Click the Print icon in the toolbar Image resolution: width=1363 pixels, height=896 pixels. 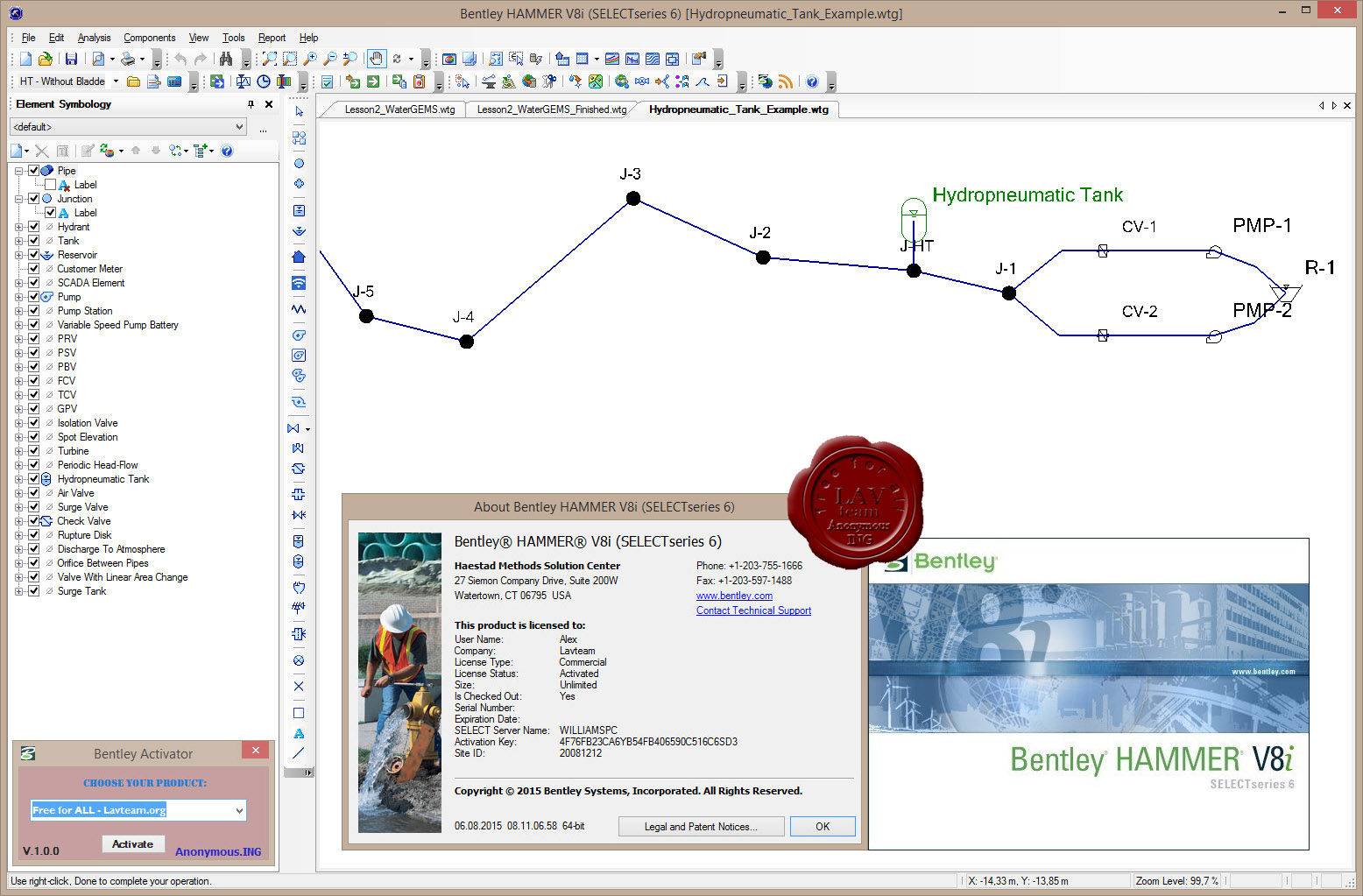tap(128, 59)
